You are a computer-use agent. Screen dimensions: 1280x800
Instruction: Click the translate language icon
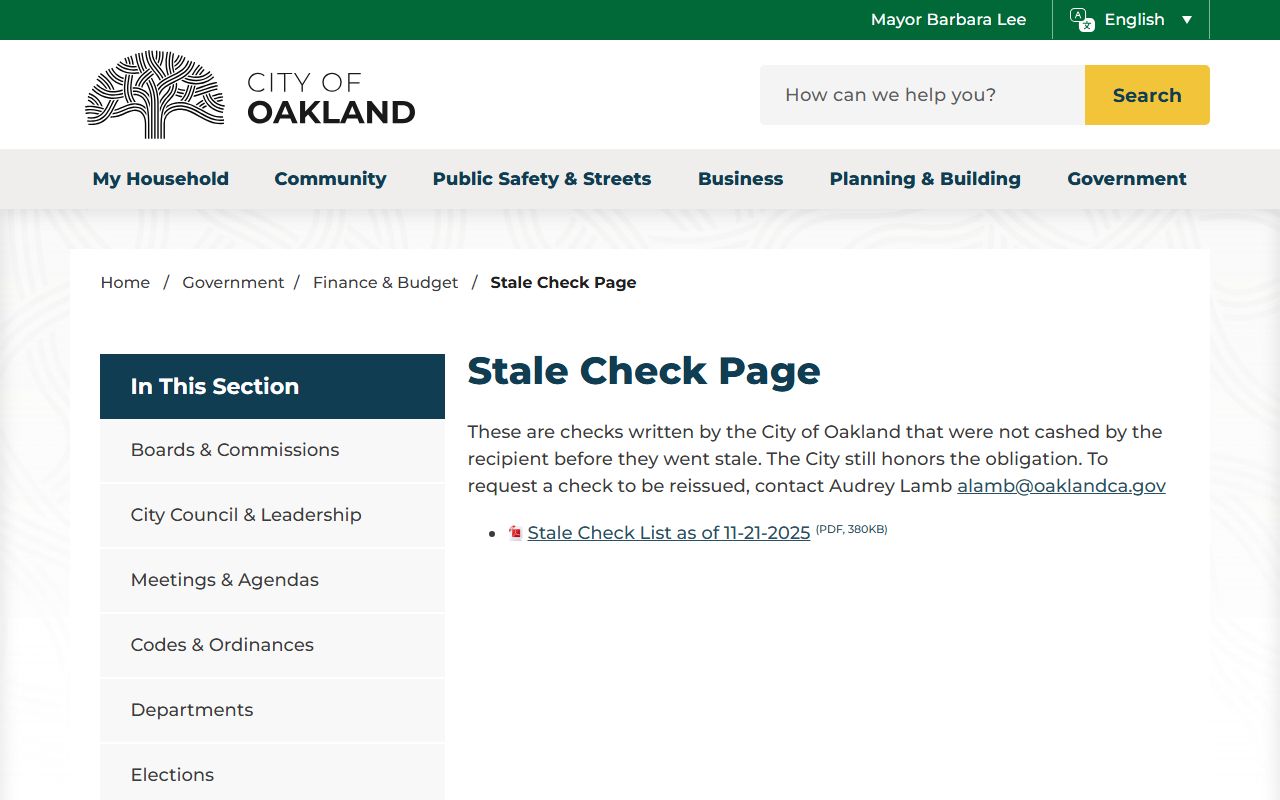click(x=1082, y=20)
